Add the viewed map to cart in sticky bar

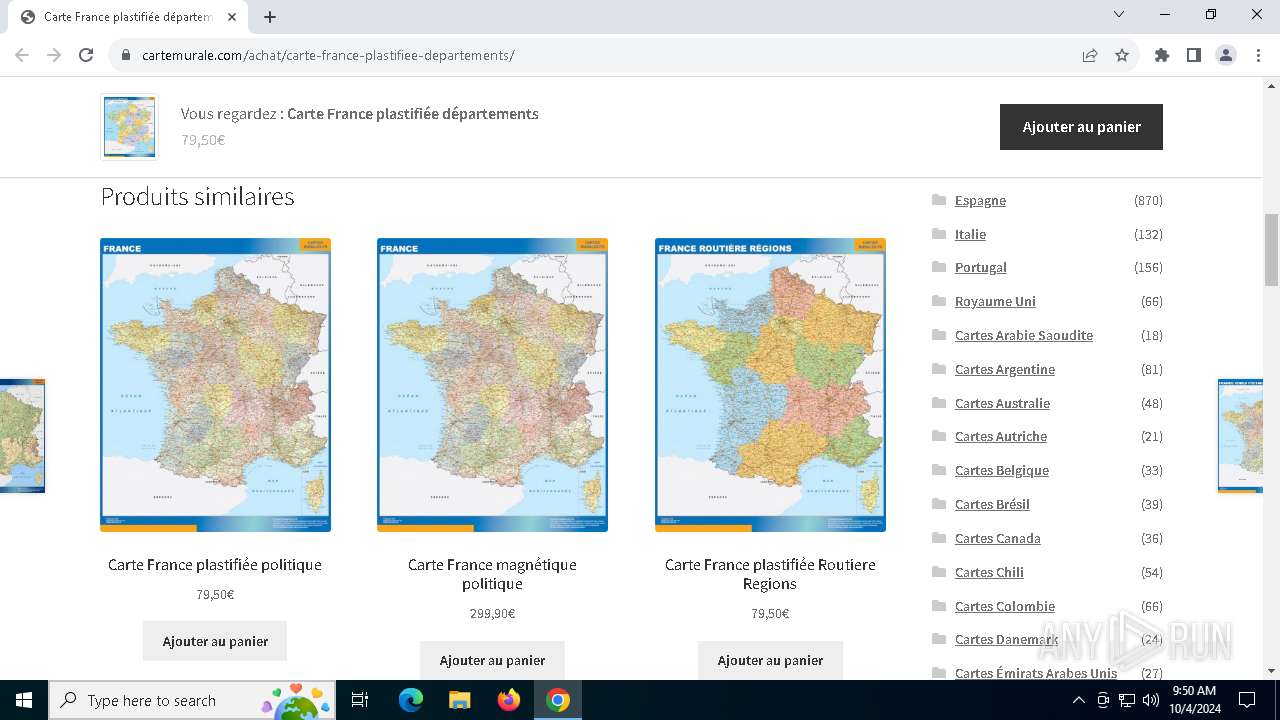[1081, 127]
